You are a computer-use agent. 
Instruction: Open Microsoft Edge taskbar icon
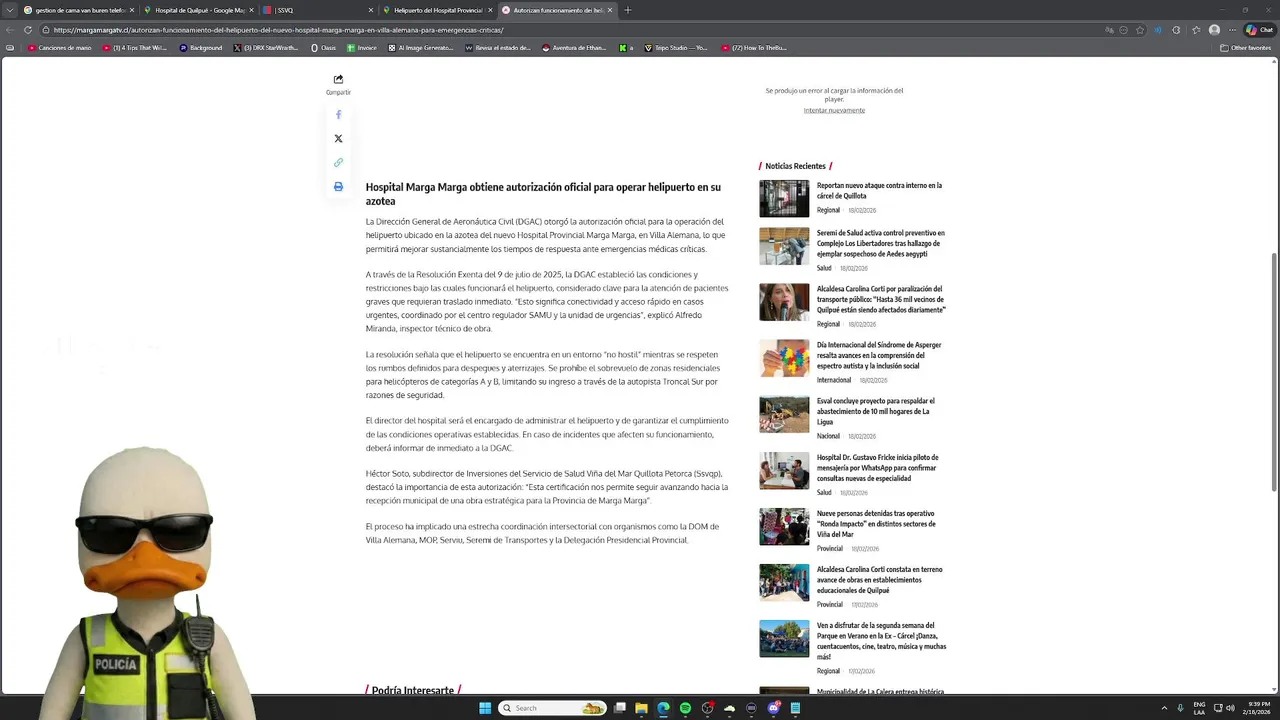[663, 708]
